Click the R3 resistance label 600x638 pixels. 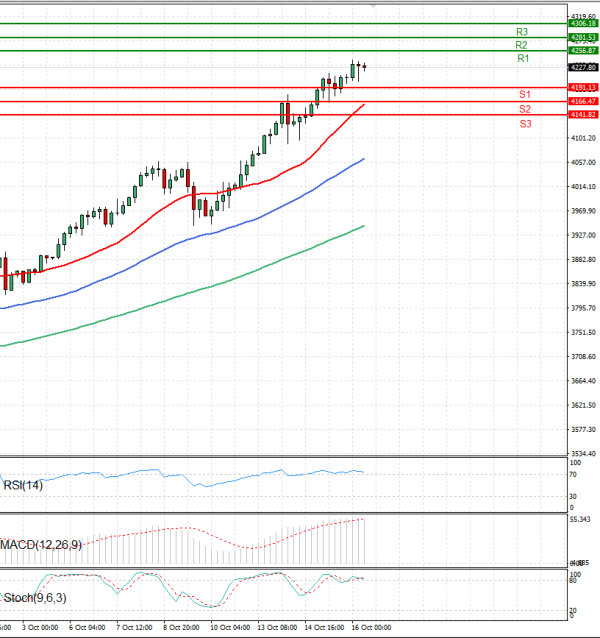pyautogui.click(x=522, y=33)
